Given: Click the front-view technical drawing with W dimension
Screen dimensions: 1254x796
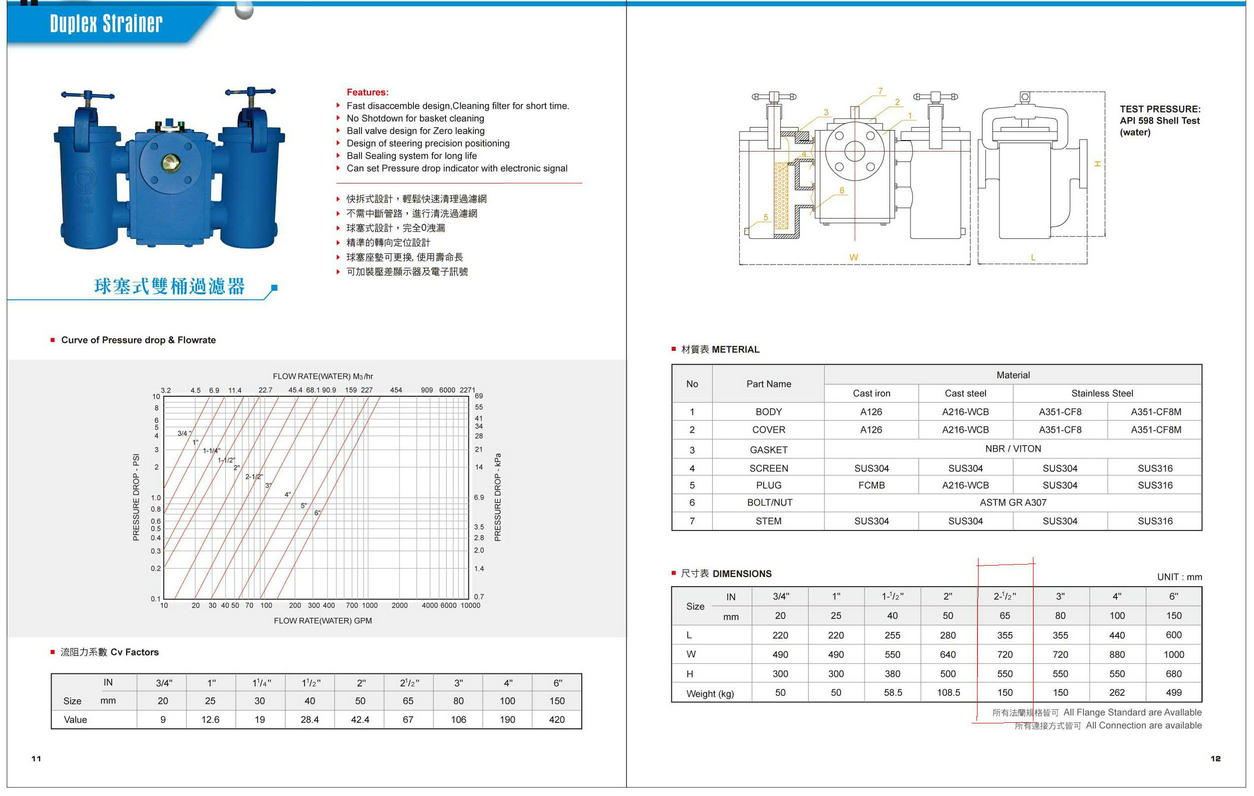Looking at the screenshot, I should pos(855,178).
